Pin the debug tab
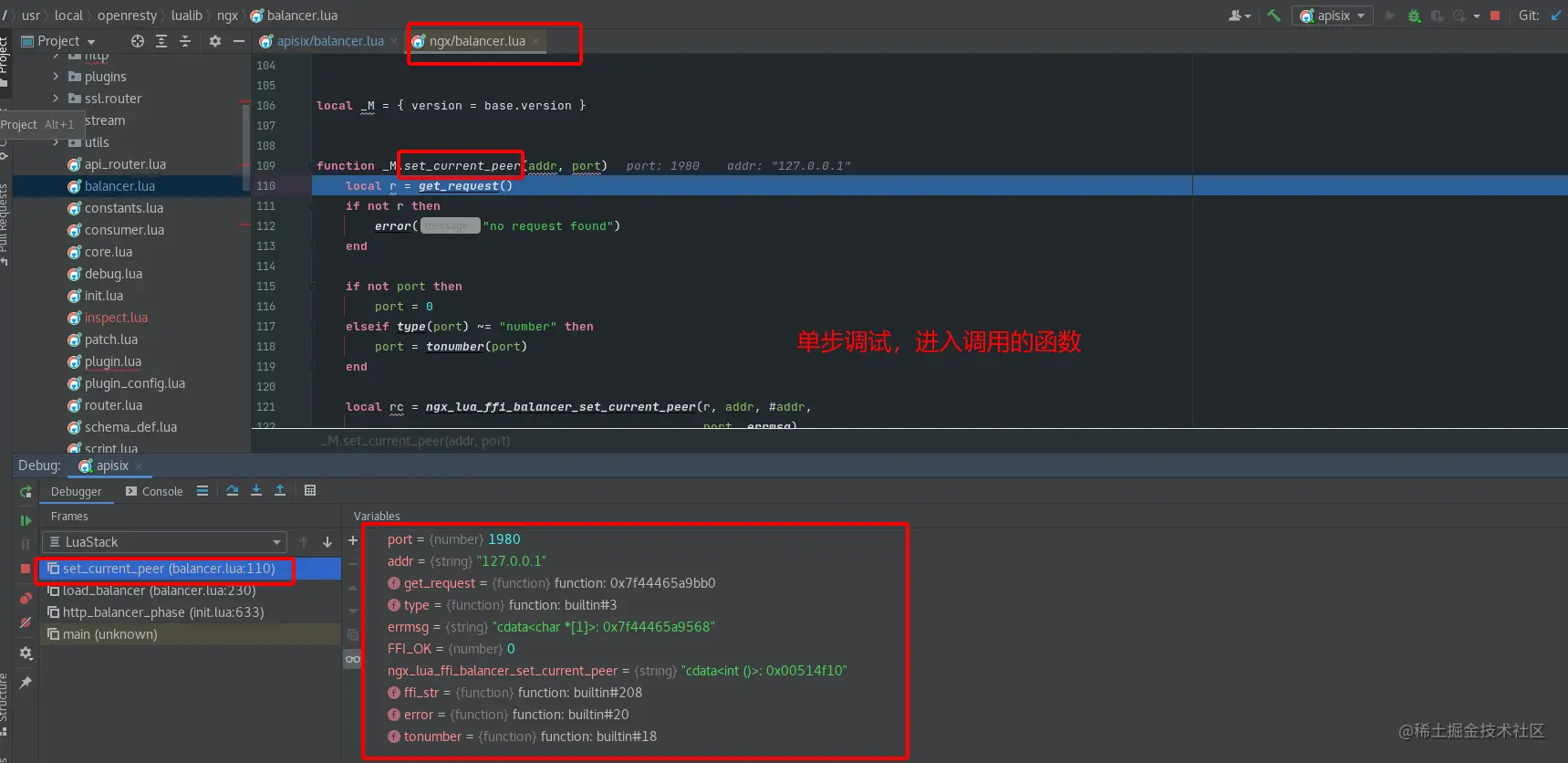 pyautogui.click(x=26, y=683)
